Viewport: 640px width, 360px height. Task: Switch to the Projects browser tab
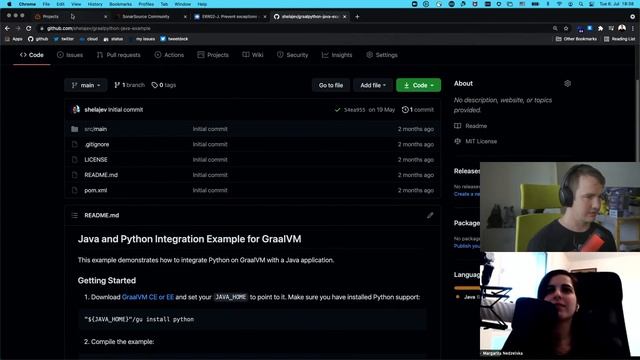[70, 17]
